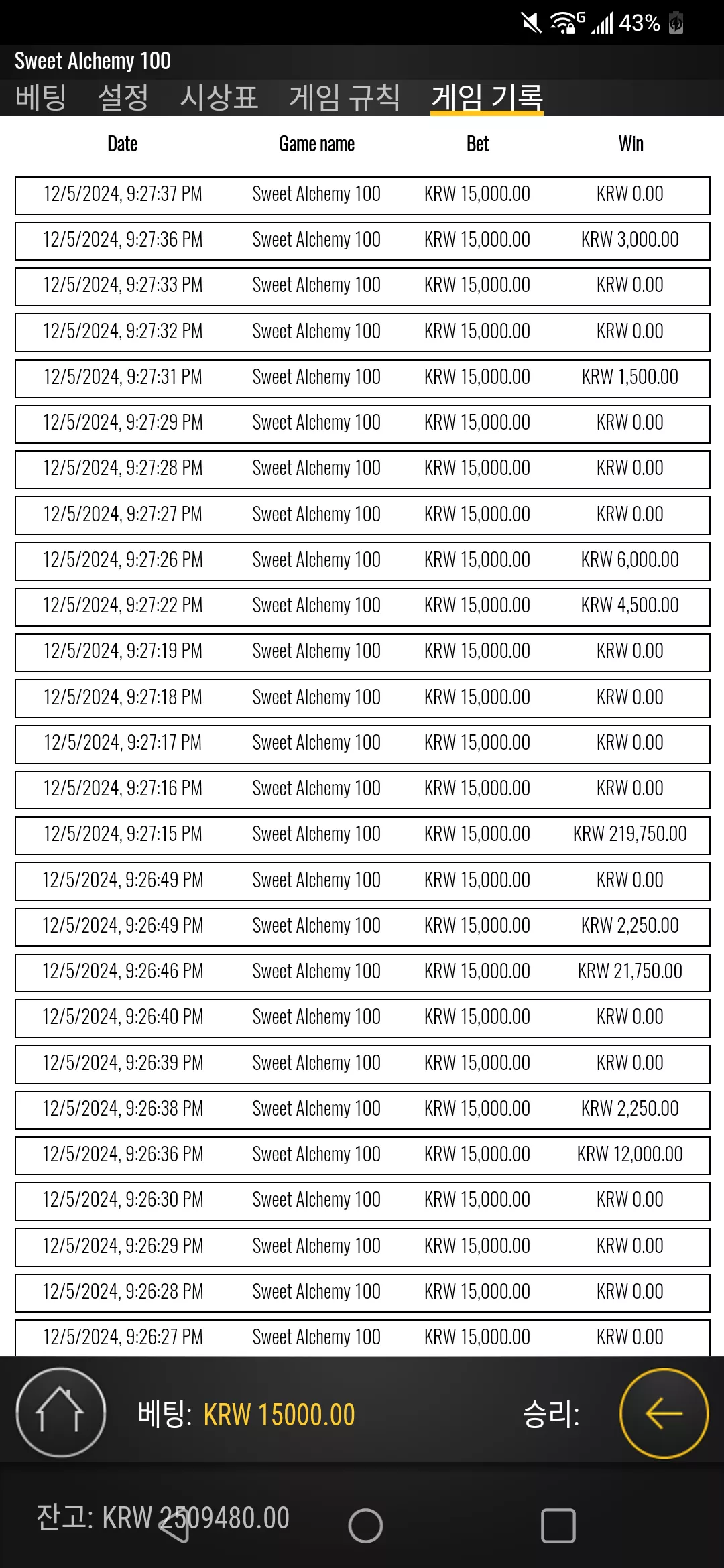Tap the Wi-Fi status icon
This screenshot has width=724, height=1568.
(566, 23)
